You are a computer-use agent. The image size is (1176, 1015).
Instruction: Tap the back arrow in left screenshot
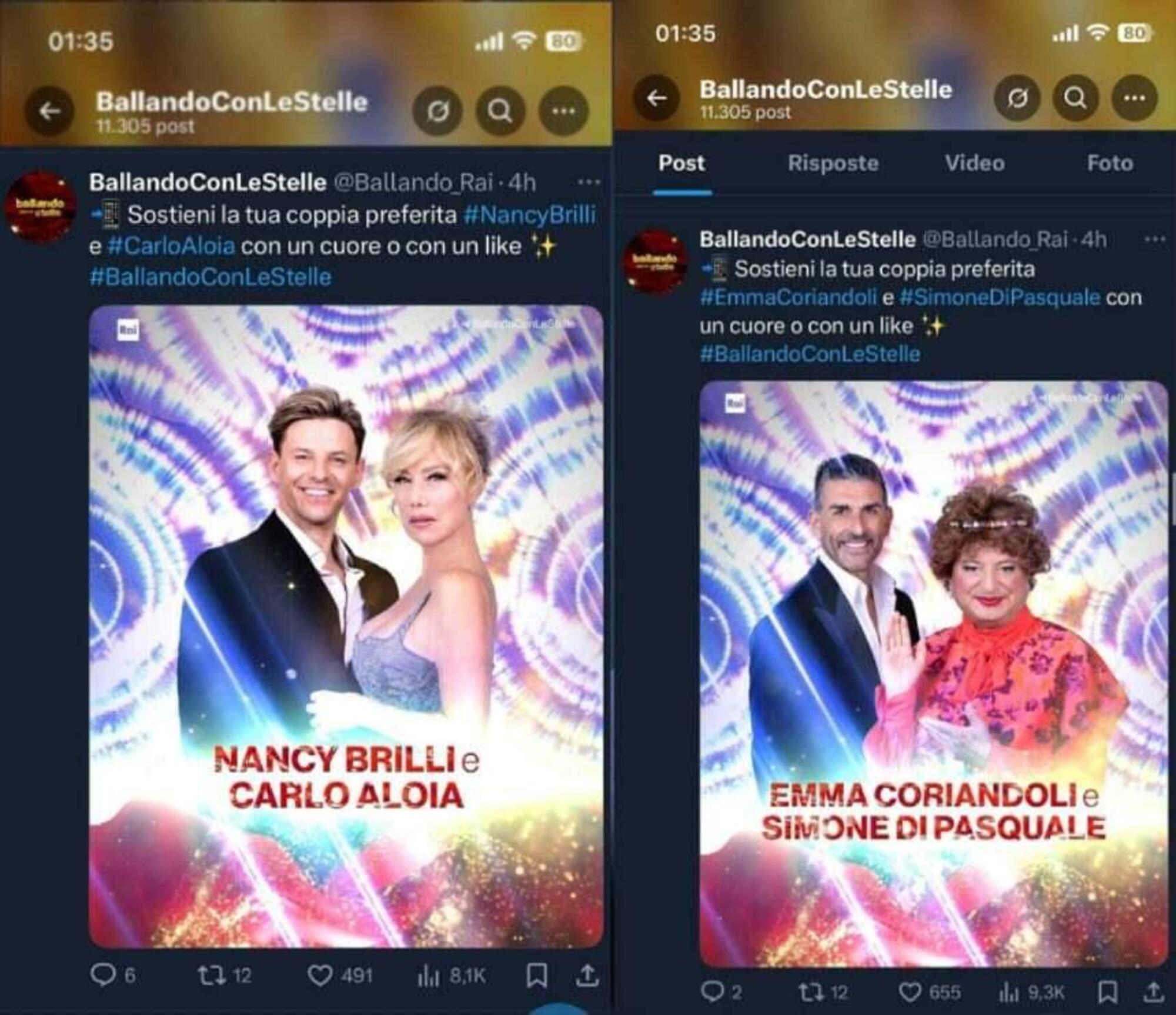(49, 111)
